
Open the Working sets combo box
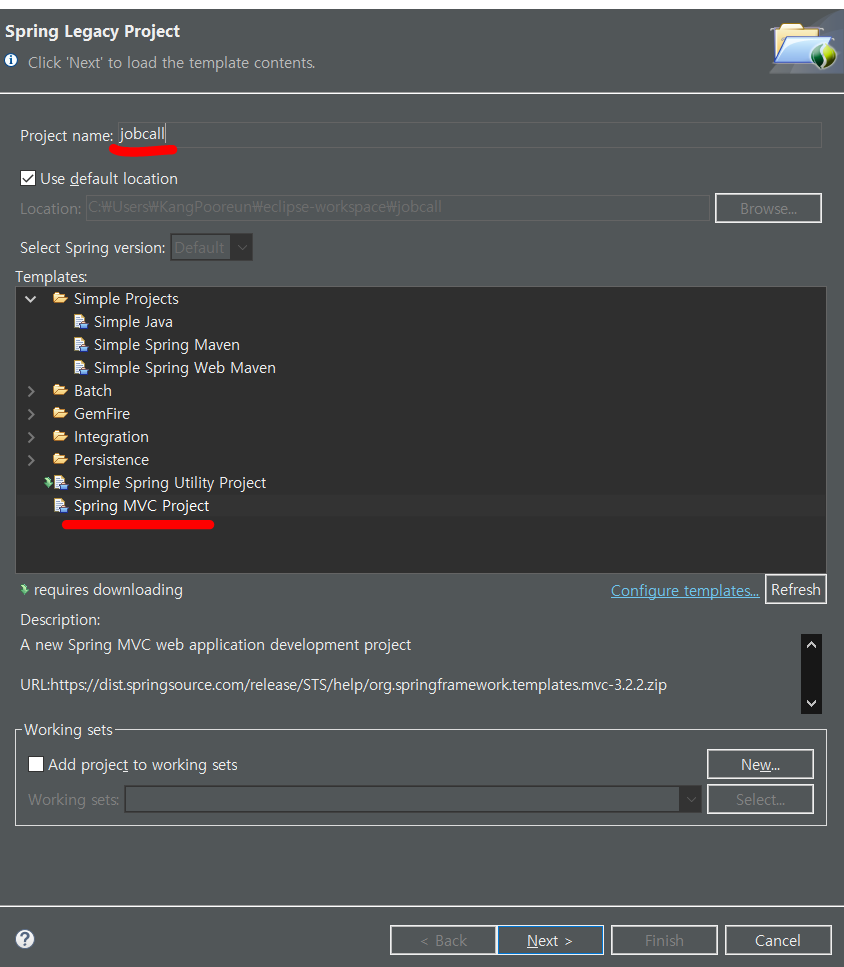(x=412, y=799)
